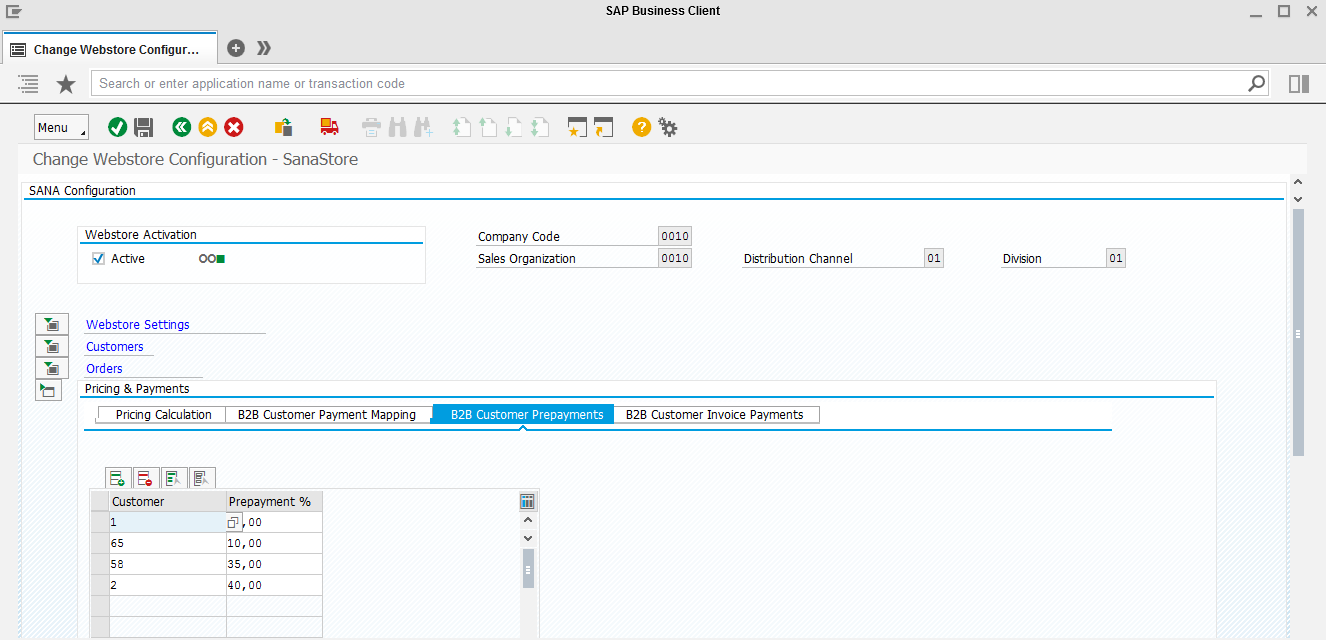Select the row selector for customer 65
The image size is (1326, 640).
tap(100, 543)
